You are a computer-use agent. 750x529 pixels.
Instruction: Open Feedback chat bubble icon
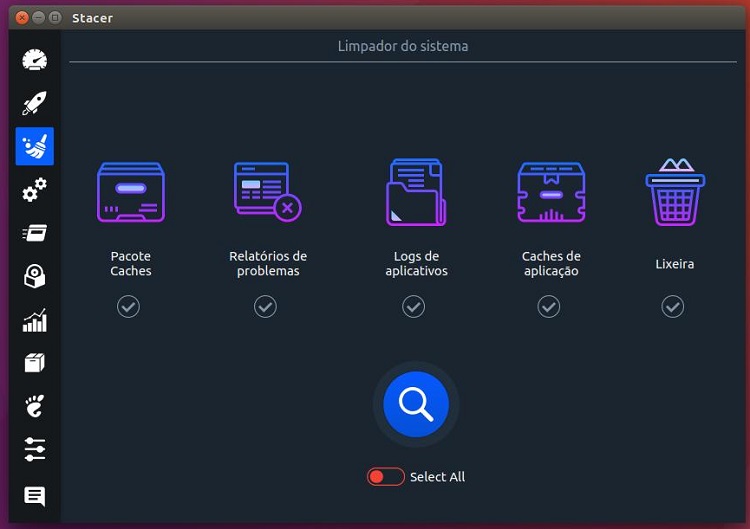point(34,496)
